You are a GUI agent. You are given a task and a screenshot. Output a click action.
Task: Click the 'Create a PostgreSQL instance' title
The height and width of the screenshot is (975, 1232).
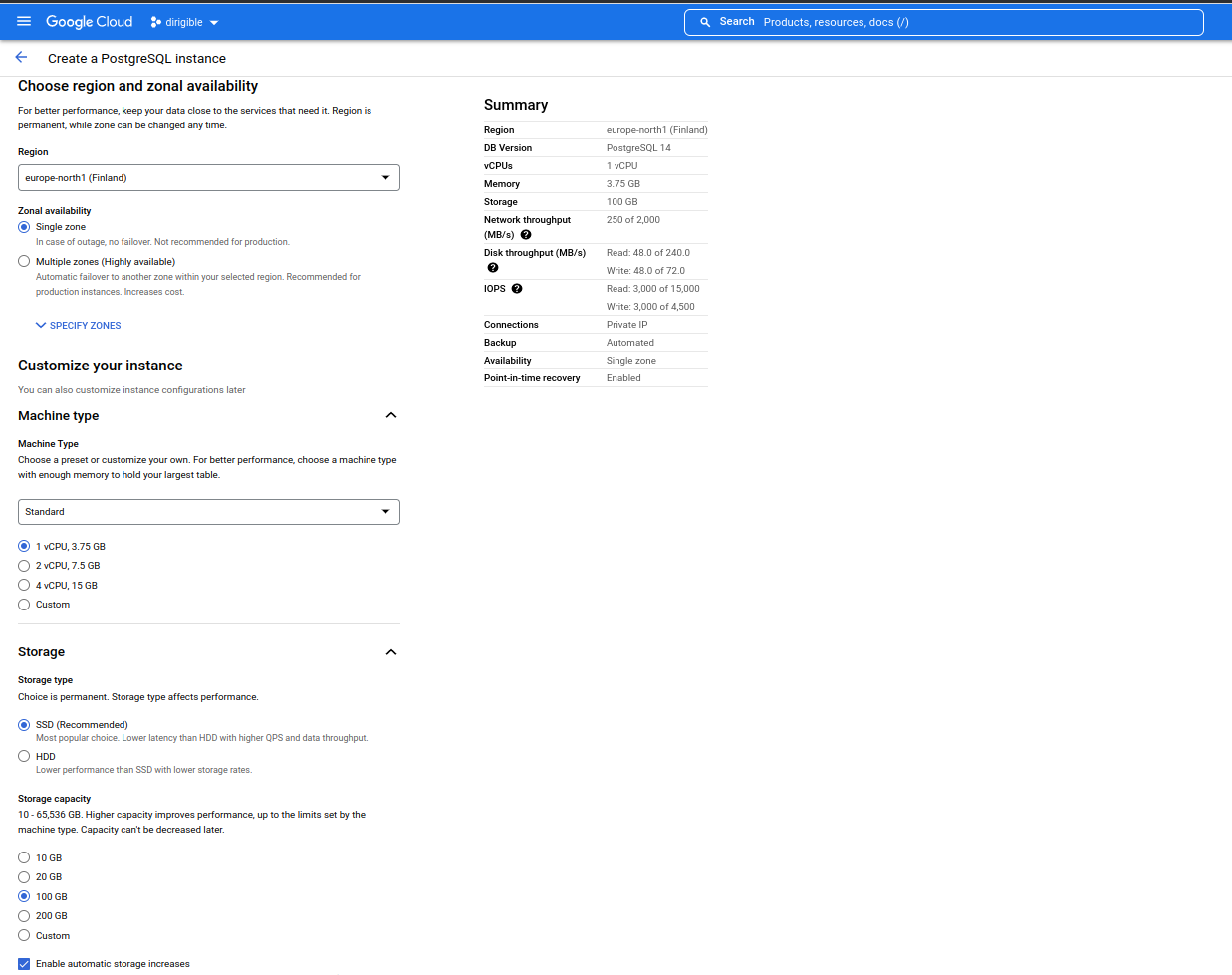[136, 59]
